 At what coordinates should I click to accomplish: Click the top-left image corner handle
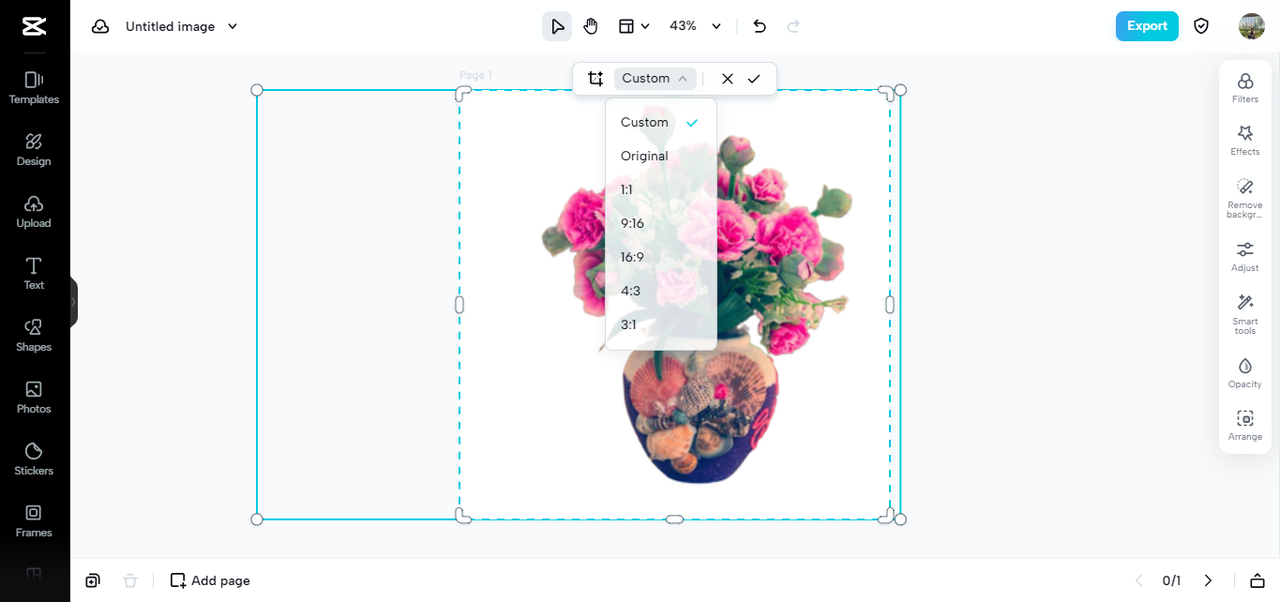point(257,90)
